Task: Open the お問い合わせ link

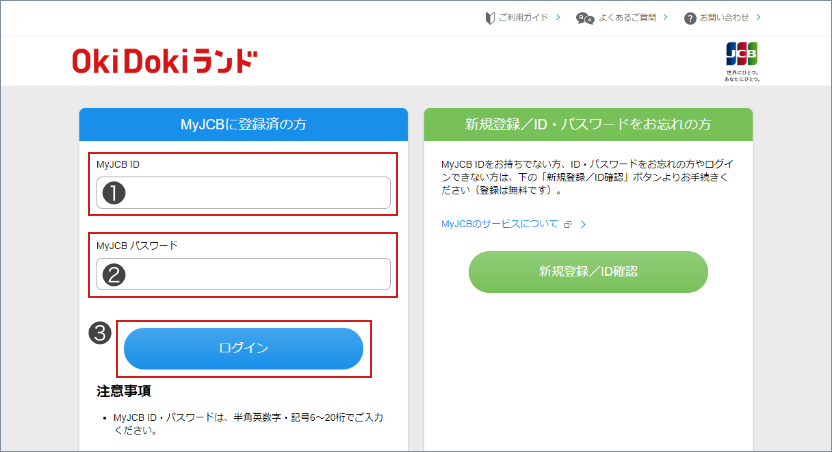Action: pyautogui.click(x=724, y=18)
